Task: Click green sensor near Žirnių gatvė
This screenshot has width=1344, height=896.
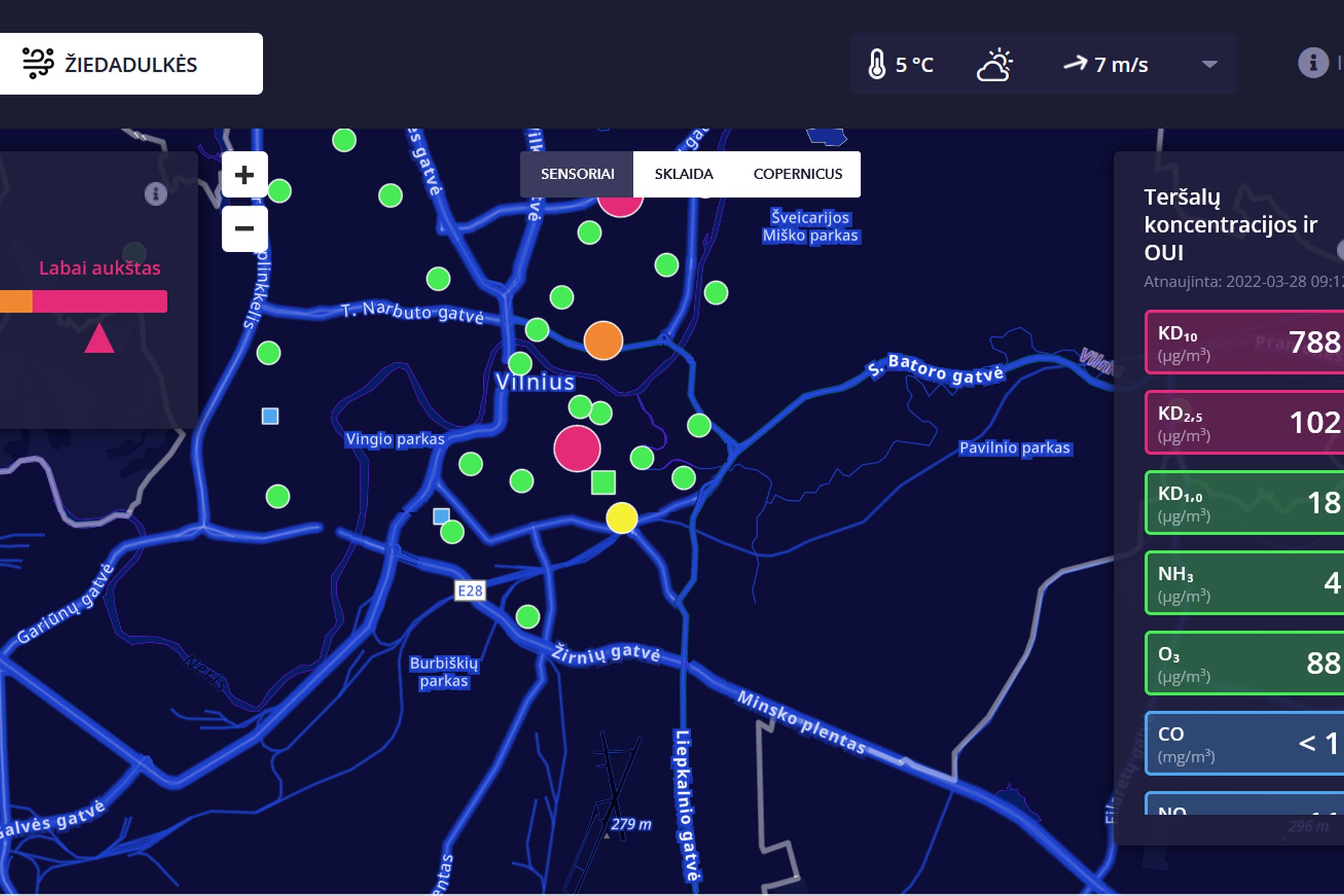Action: (x=528, y=617)
